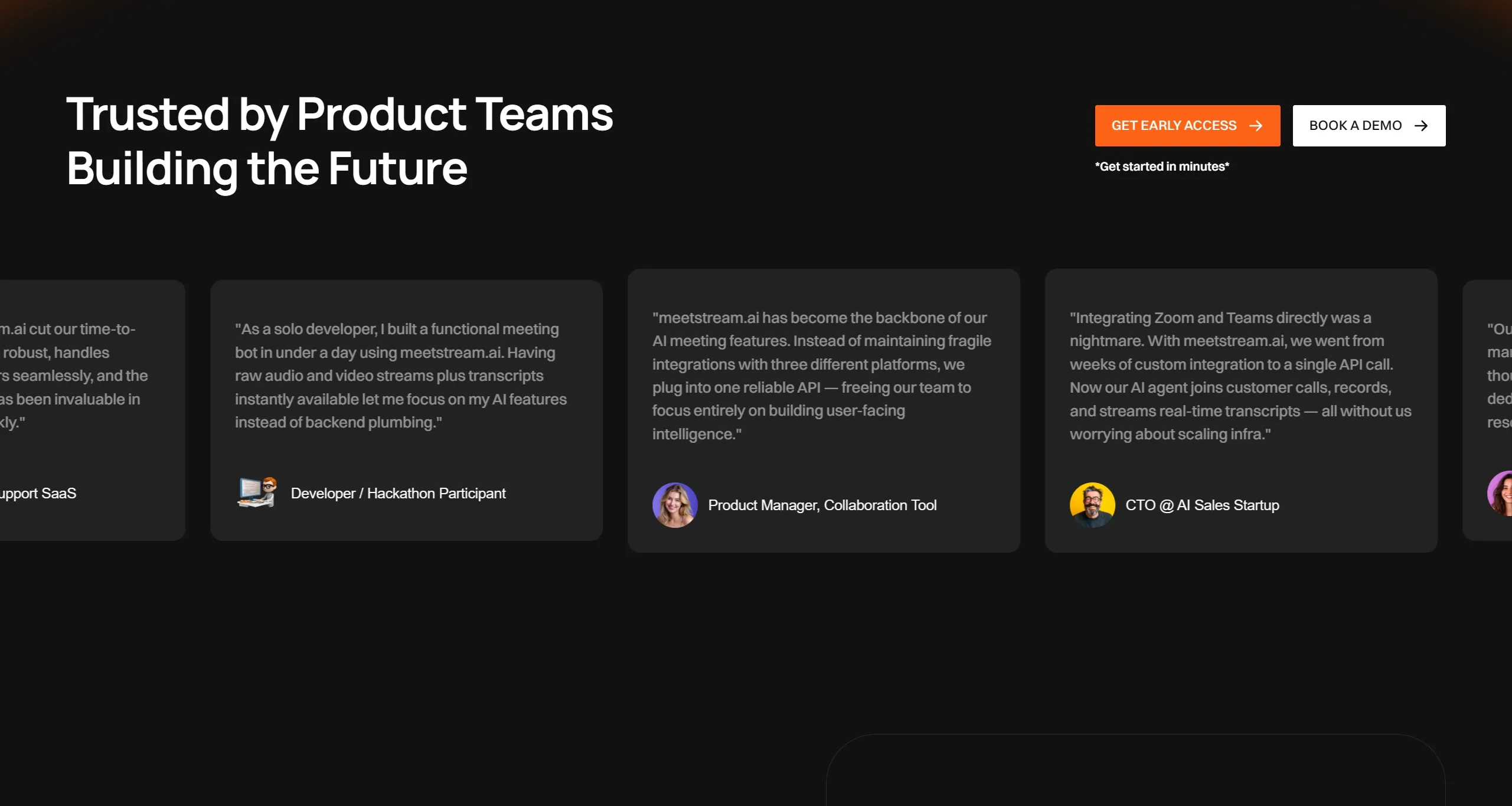Click the 'Product Manager, Collaboration Tool' label
Viewport: 1512px width, 806px height.
pos(822,505)
